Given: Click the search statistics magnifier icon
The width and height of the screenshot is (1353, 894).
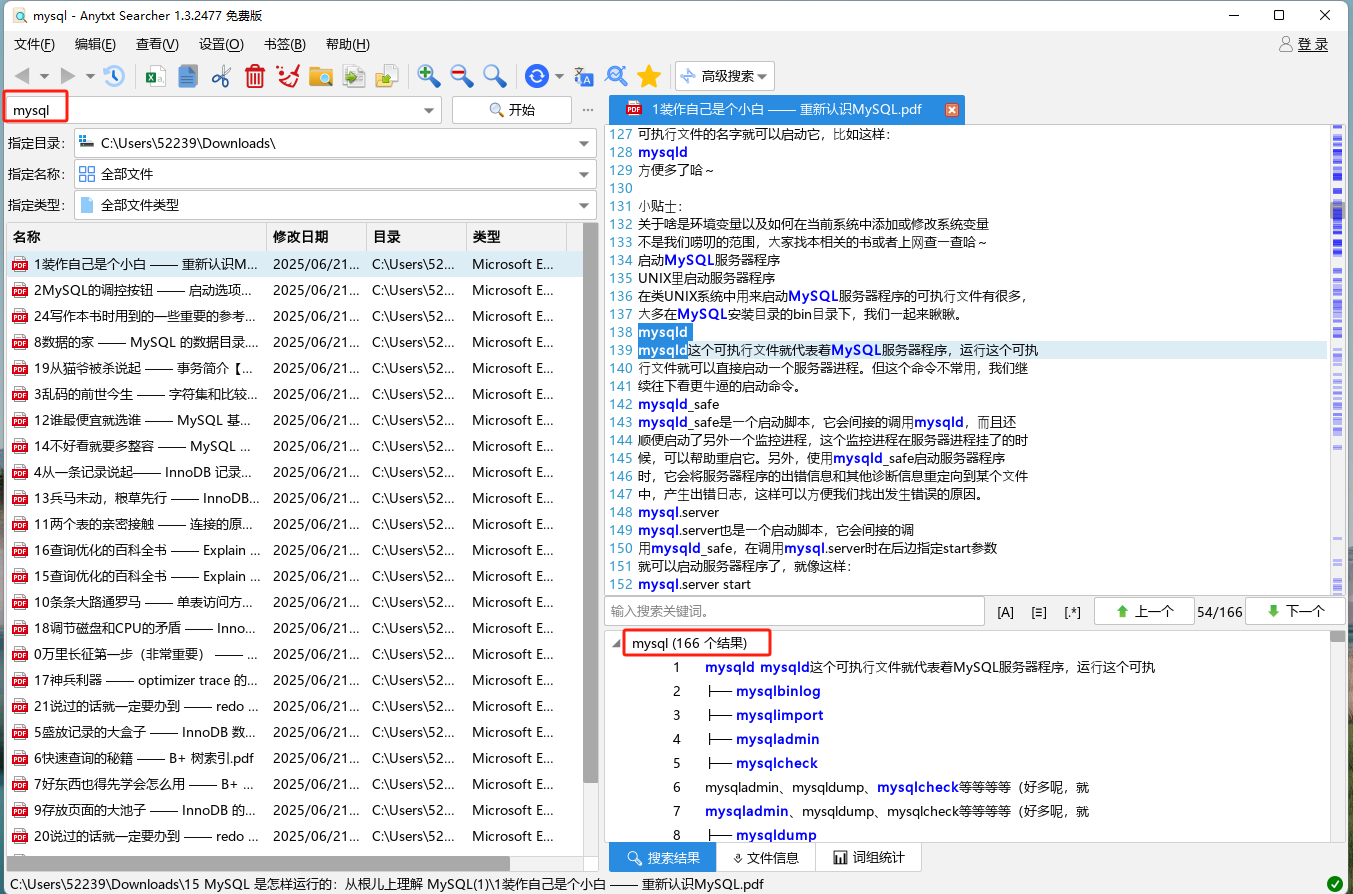Looking at the screenshot, I should [x=617, y=76].
